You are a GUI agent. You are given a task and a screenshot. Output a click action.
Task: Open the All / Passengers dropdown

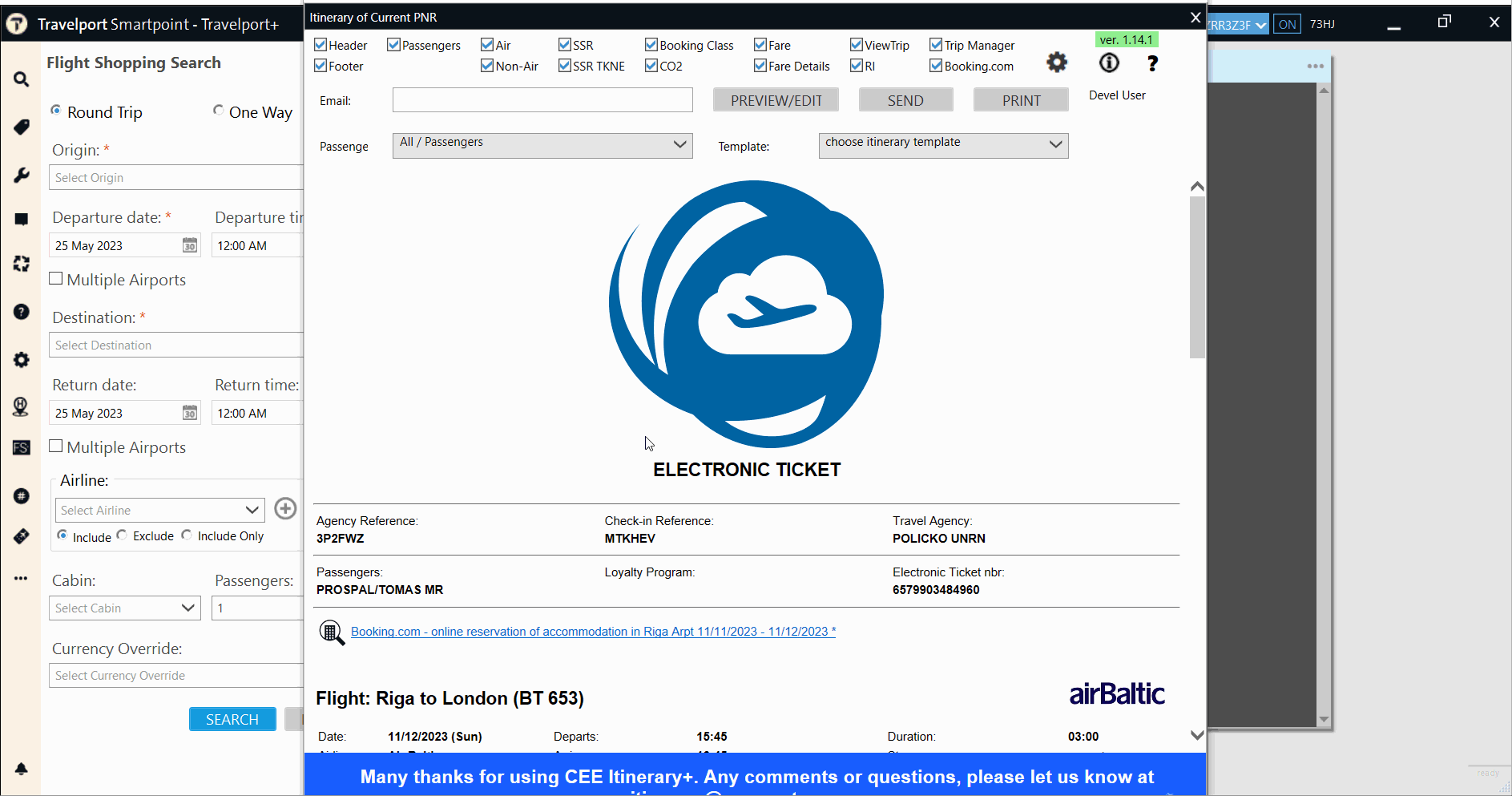[x=542, y=145]
